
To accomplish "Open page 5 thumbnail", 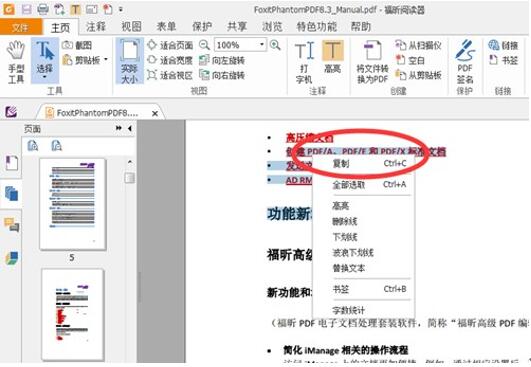I will [x=72, y=204].
